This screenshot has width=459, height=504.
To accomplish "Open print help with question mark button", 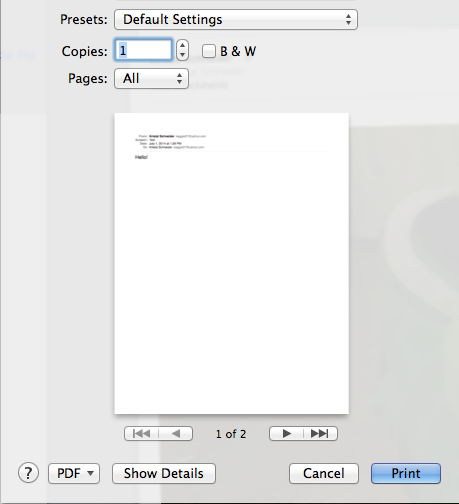I will (x=28, y=473).
